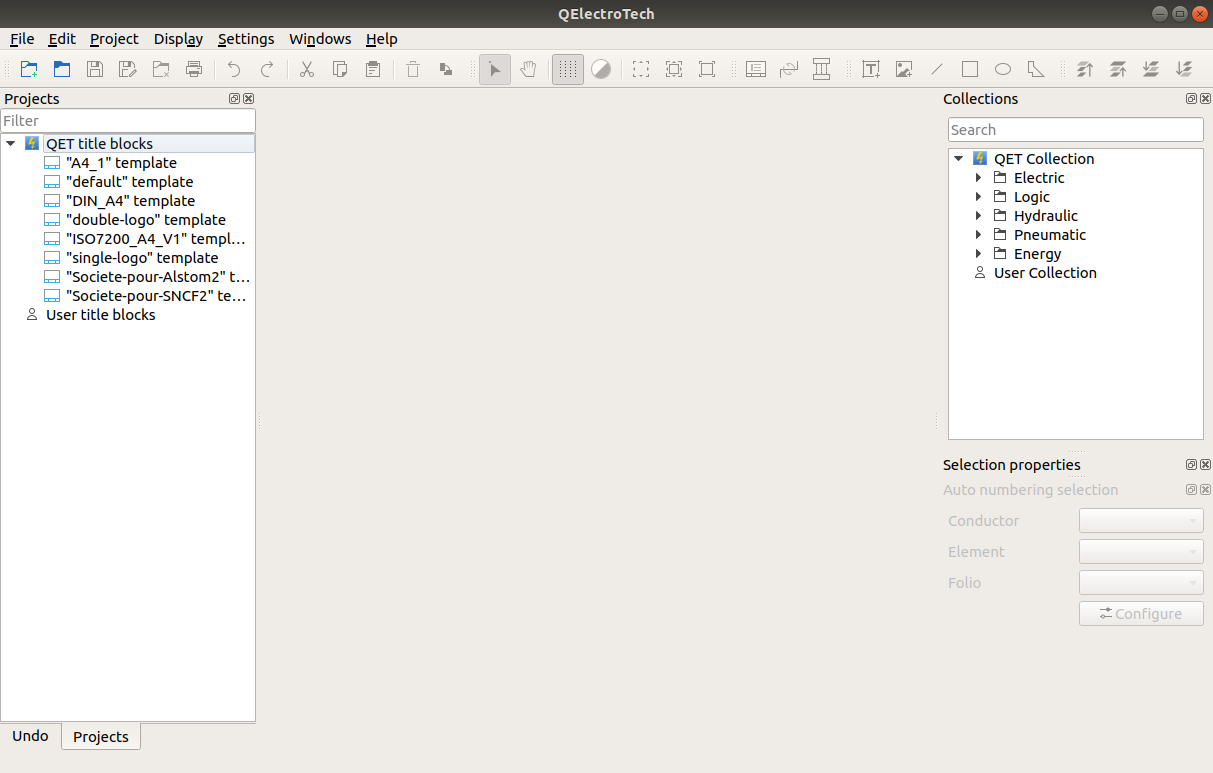Select the Add polyline tool
This screenshot has height=773, width=1213.
click(x=1036, y=69)
